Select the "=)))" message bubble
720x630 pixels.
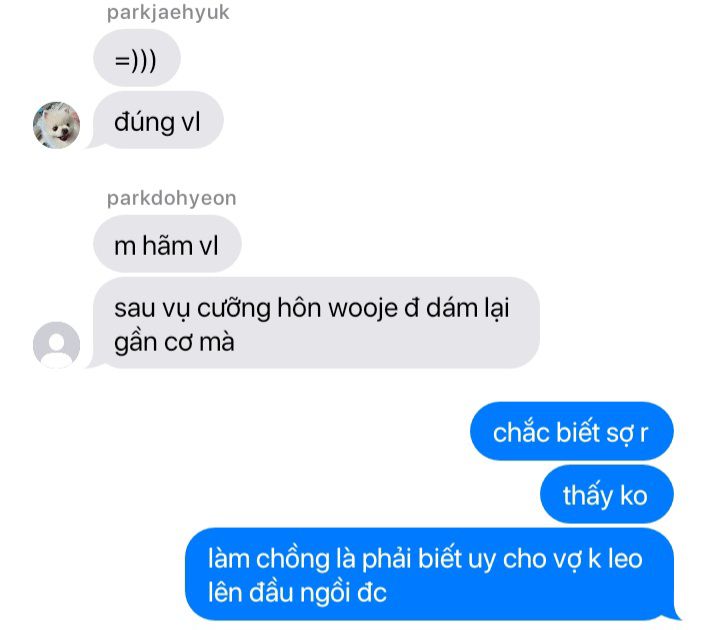coord(136,58)
